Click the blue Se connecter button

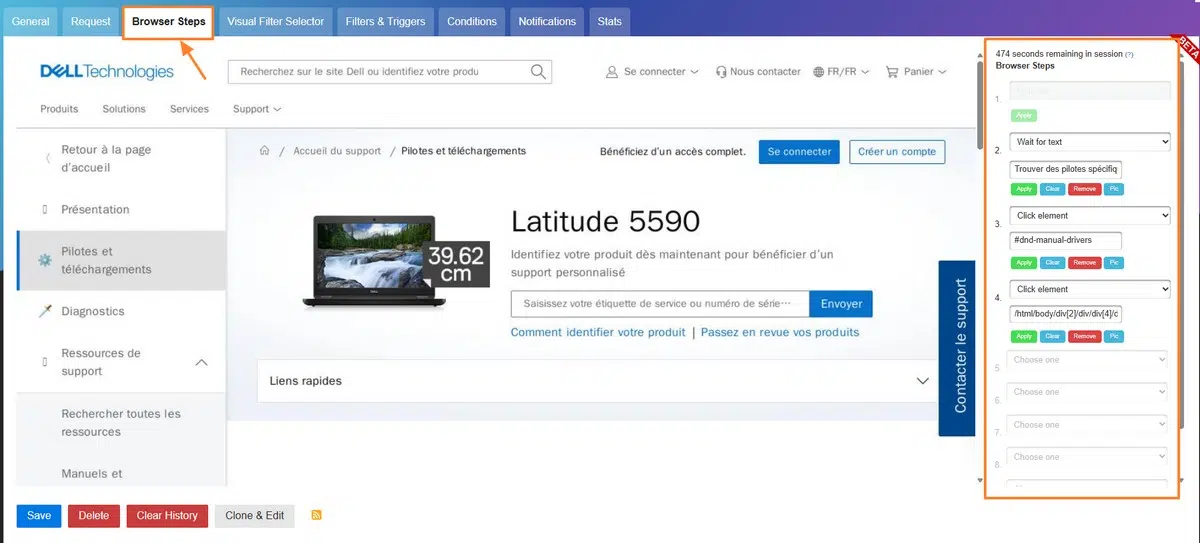[x=800, y=151]
